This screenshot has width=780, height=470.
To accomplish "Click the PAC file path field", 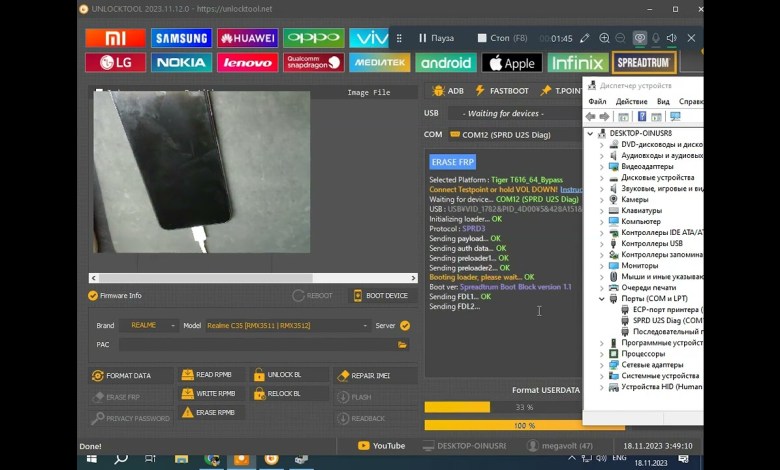I will [257, 345].
